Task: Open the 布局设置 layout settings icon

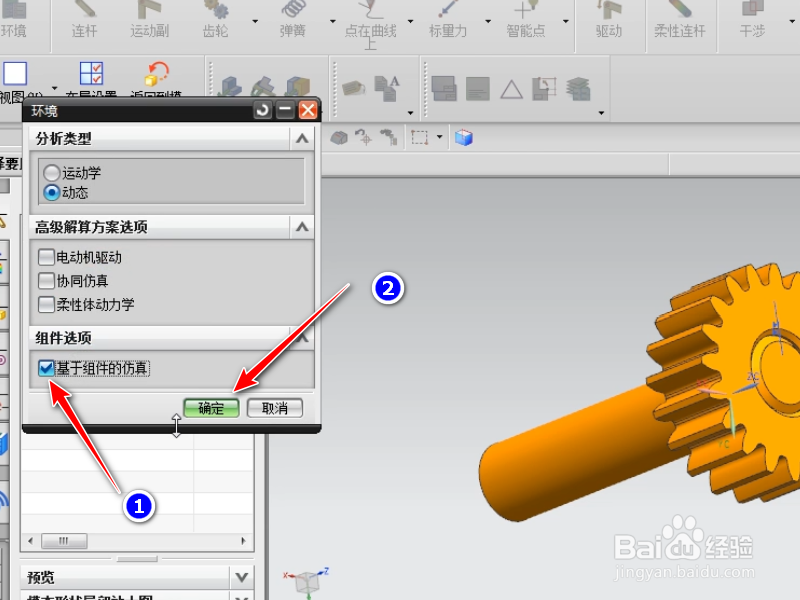Action: click(91, 73)
